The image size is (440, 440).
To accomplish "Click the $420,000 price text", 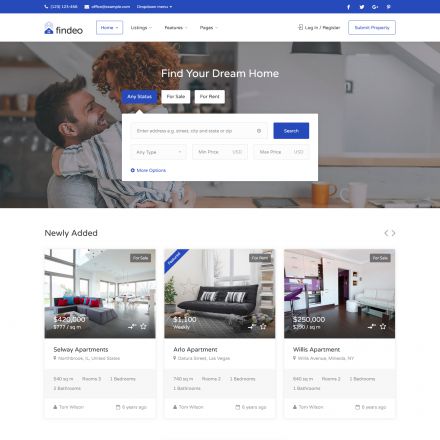I will click(69, 319).
